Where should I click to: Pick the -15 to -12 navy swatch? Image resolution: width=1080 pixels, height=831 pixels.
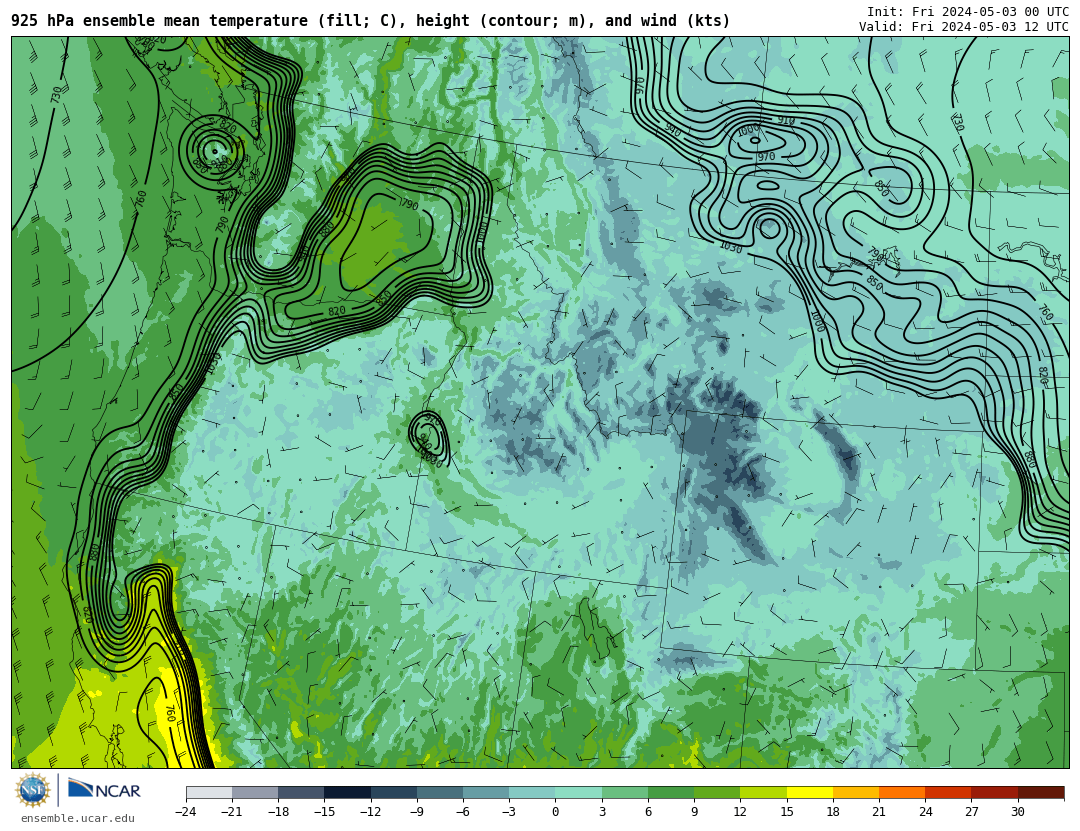point(347,792)
